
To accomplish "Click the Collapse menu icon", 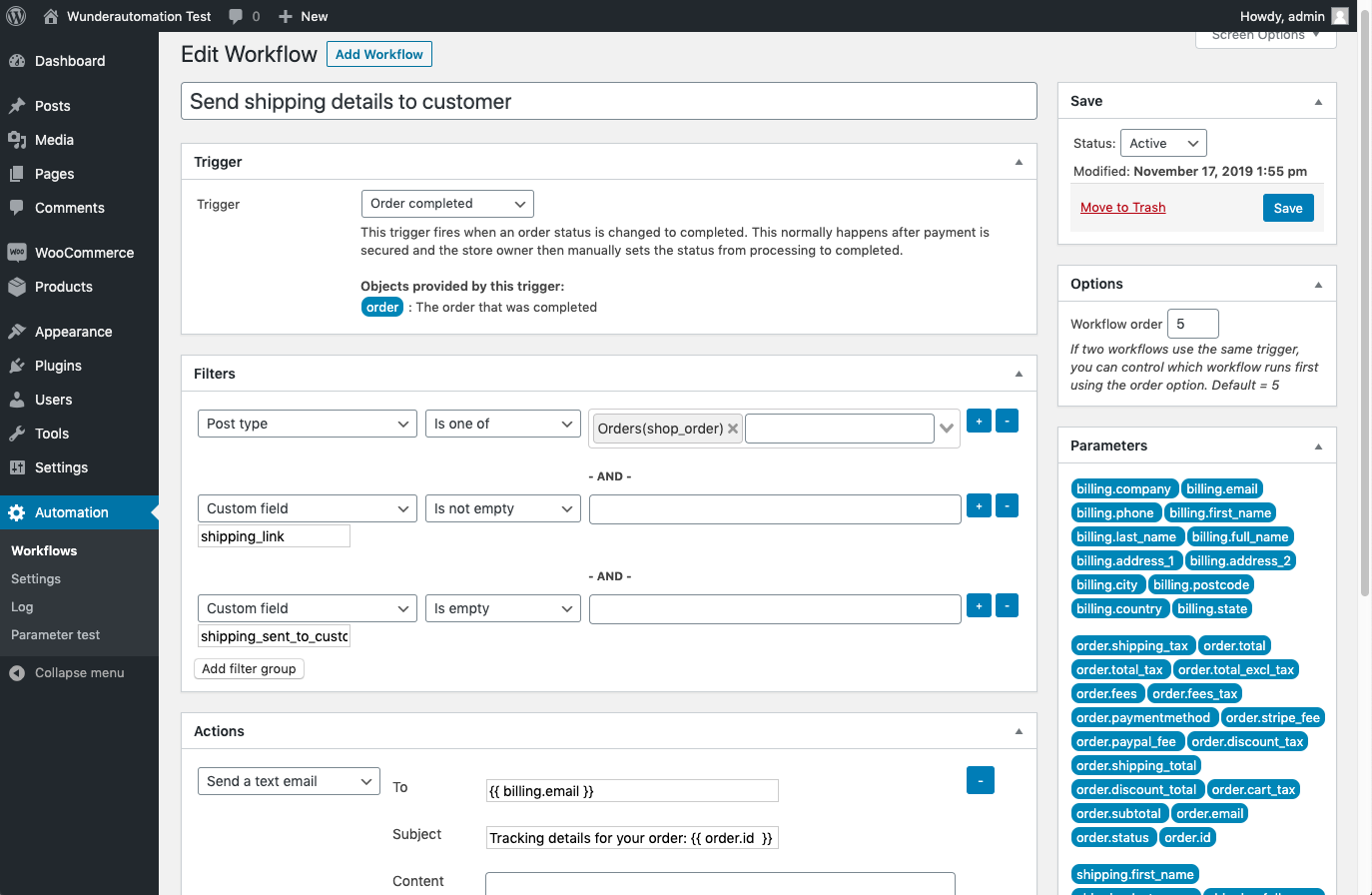I will 17,673.
